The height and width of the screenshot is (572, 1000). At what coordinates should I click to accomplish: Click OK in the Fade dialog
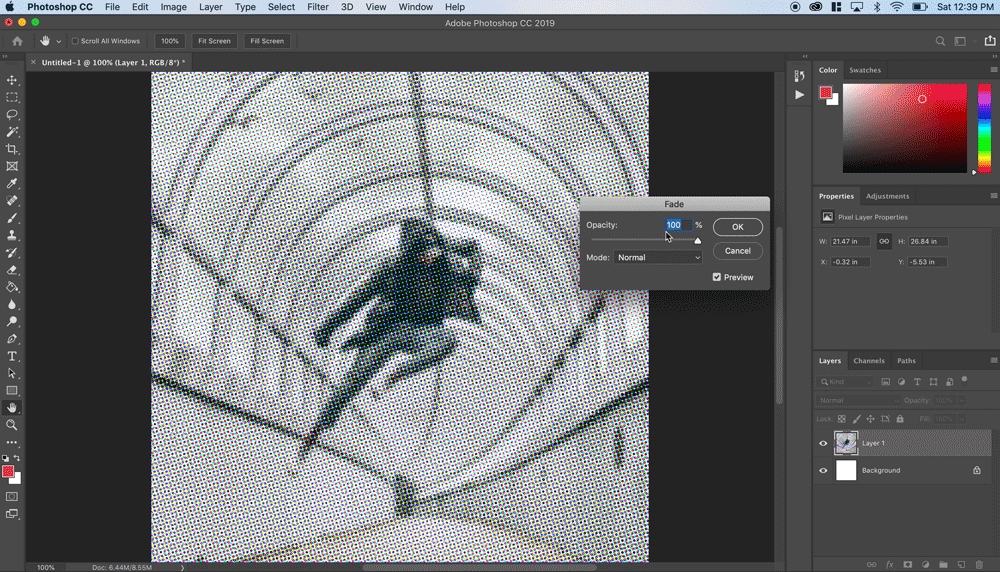click(737, 227)
